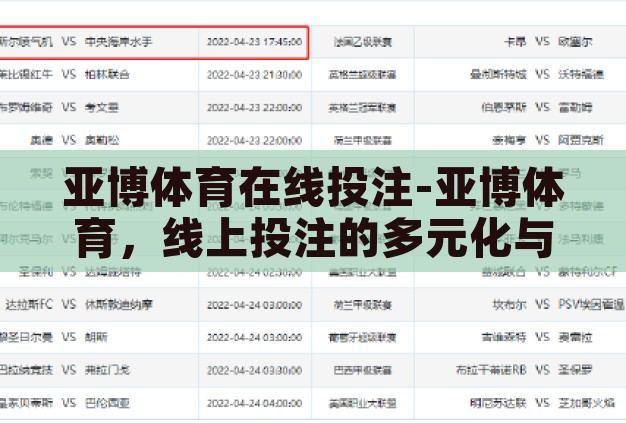Select the team name 阿贾克斯

580,140
